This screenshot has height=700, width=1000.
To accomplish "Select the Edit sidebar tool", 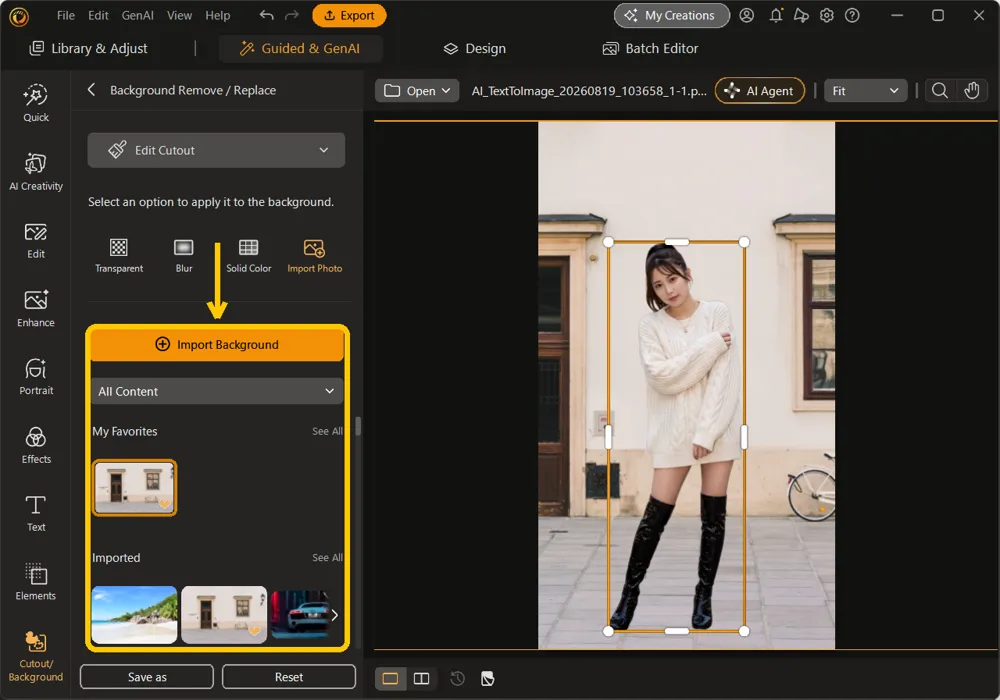I will (x=36, y=240).
